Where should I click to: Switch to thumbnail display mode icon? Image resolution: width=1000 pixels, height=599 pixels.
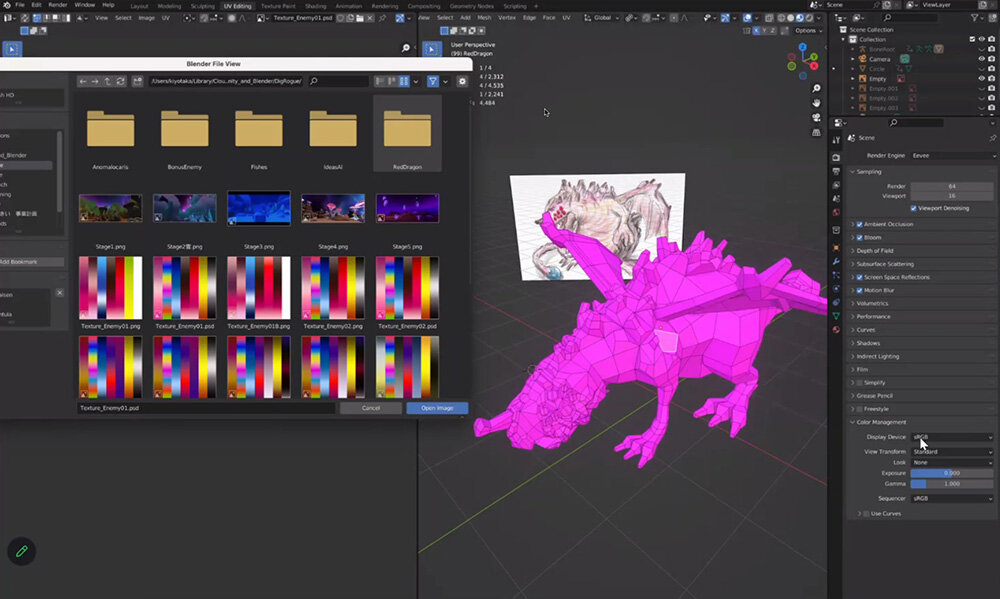[405, 81]
